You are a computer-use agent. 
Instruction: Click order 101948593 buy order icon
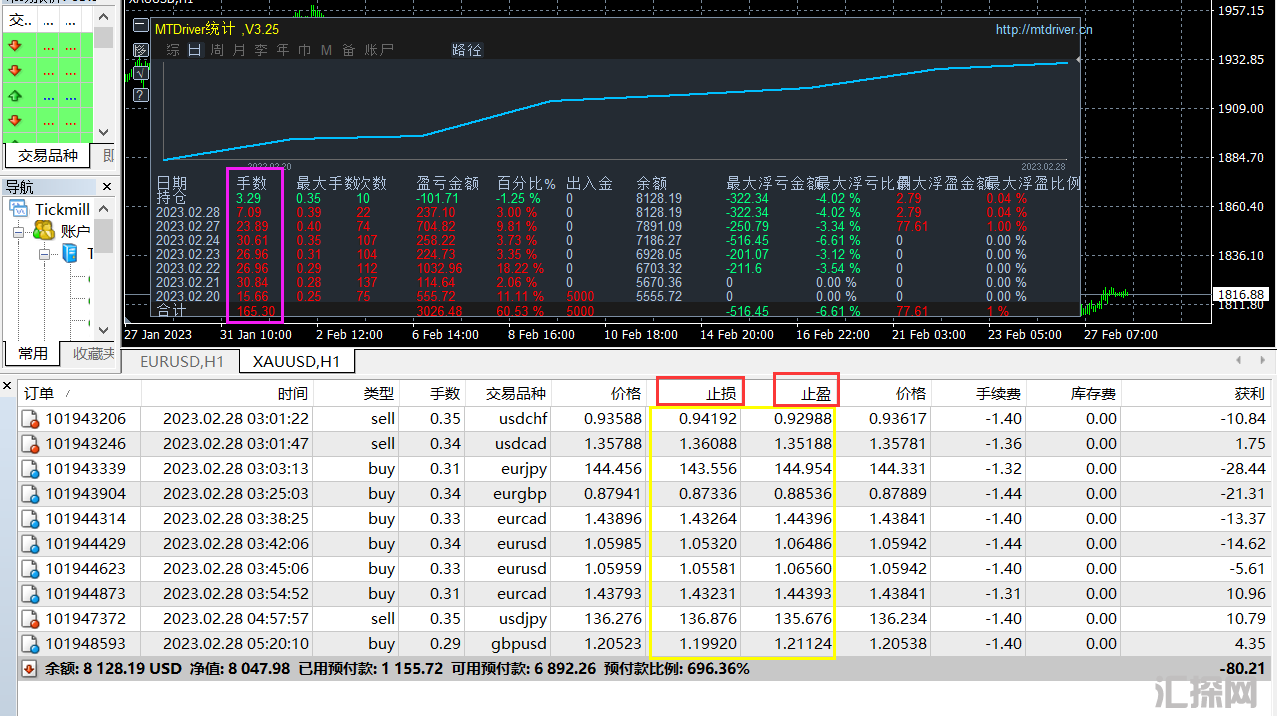[x=32, y=644]
